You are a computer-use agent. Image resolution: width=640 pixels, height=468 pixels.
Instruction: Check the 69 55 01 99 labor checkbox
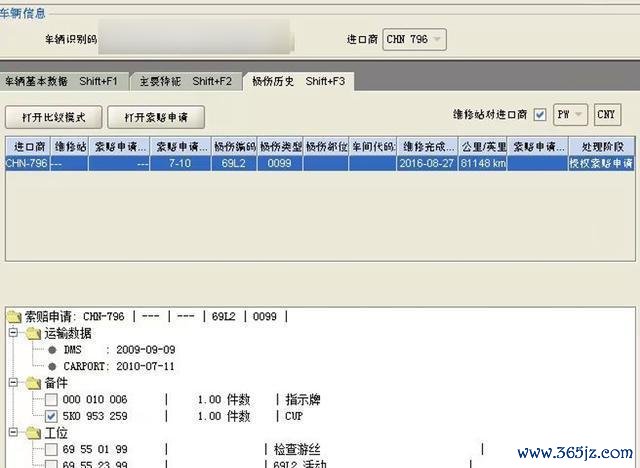[x=52, y=448]
